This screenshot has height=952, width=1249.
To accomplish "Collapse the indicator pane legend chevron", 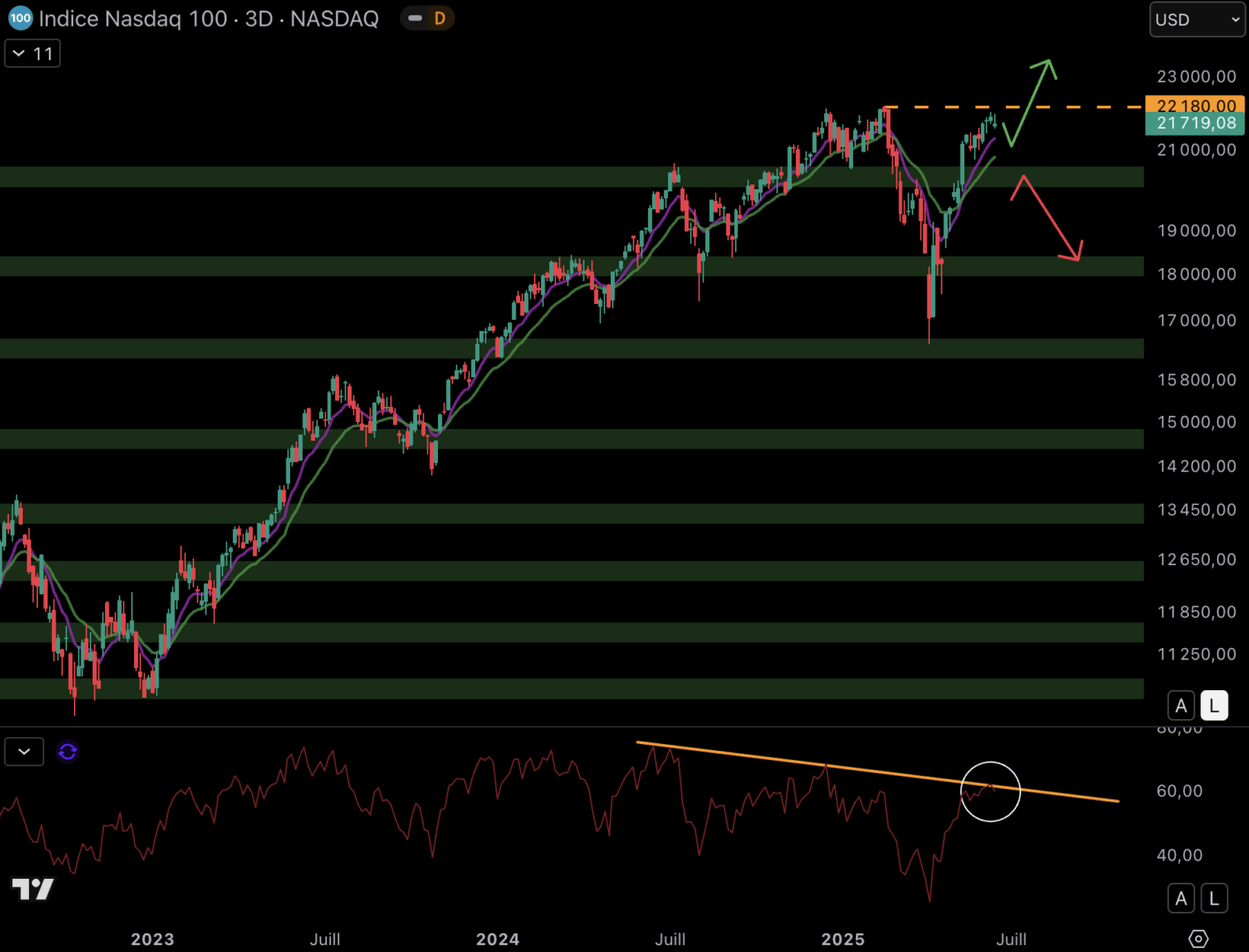I will point(24,752).
